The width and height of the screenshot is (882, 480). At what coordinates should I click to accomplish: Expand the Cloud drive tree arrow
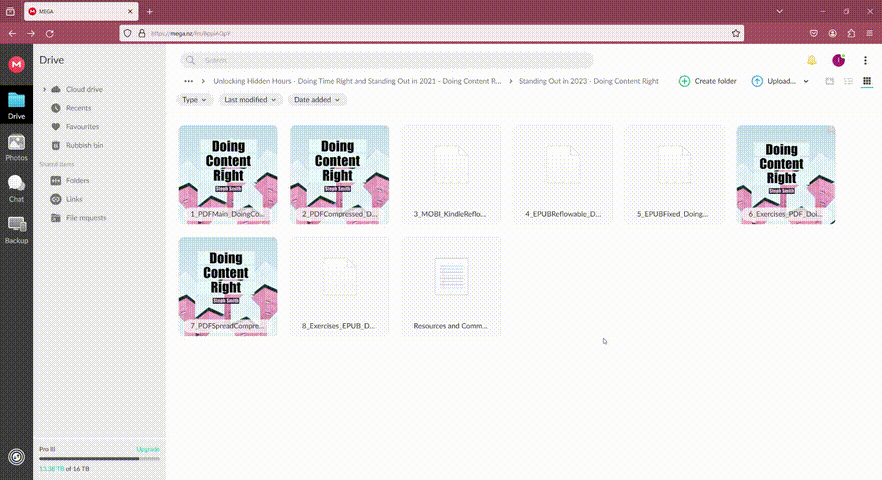pyautogui.click(x=44, y=89)
